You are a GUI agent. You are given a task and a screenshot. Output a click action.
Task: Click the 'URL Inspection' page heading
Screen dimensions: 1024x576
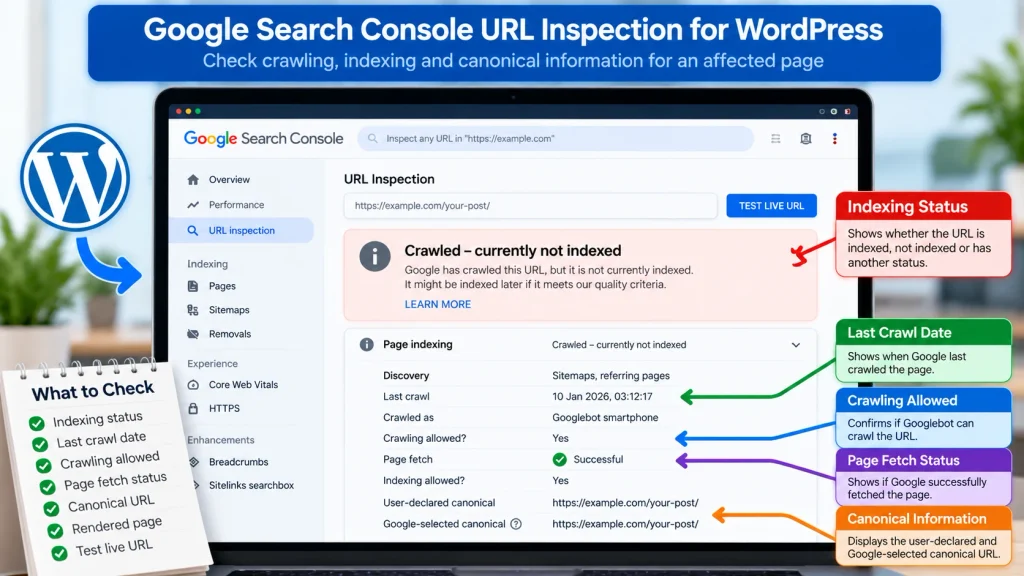389,179
